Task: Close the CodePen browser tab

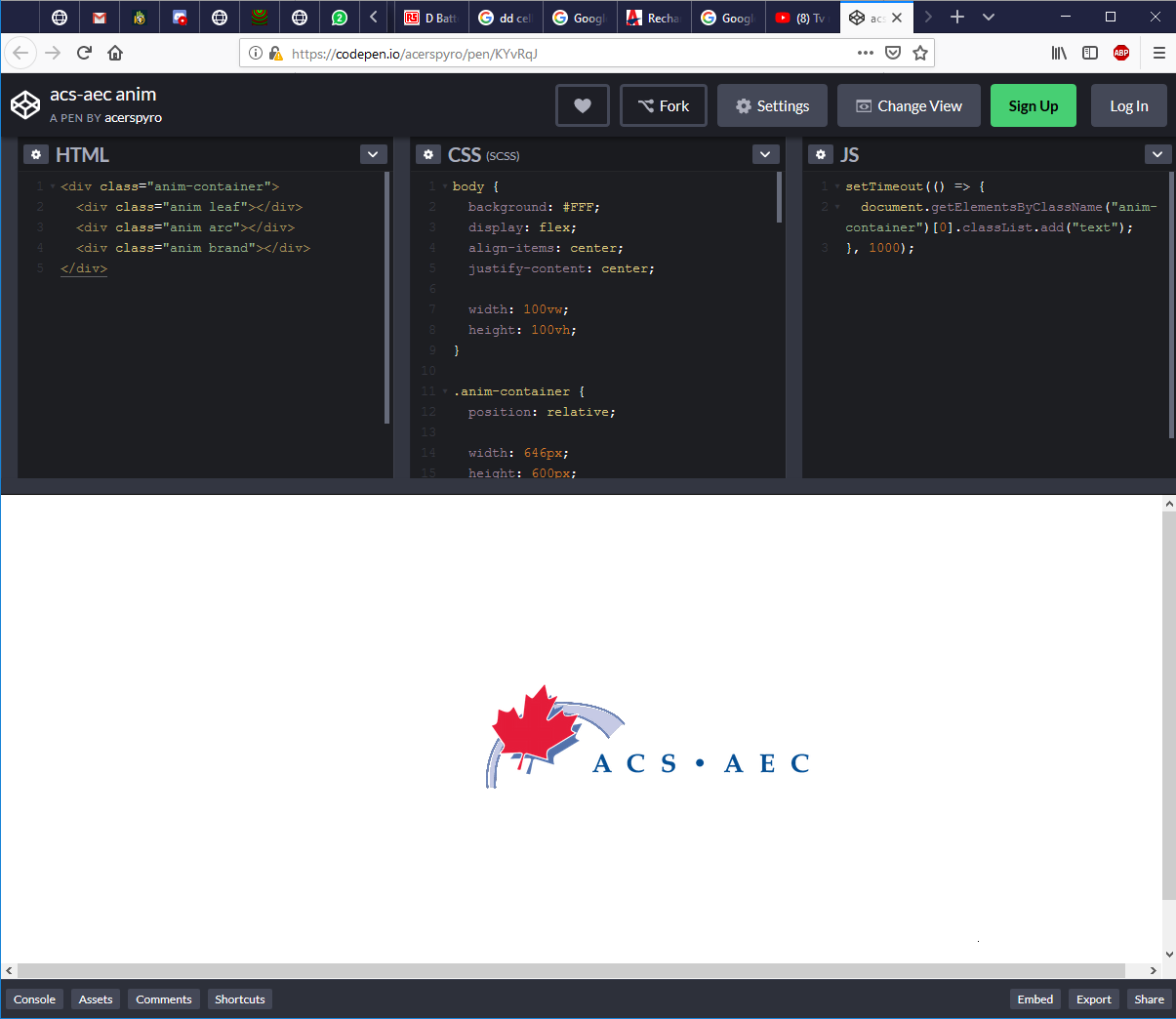Action: tap(897, 18)
